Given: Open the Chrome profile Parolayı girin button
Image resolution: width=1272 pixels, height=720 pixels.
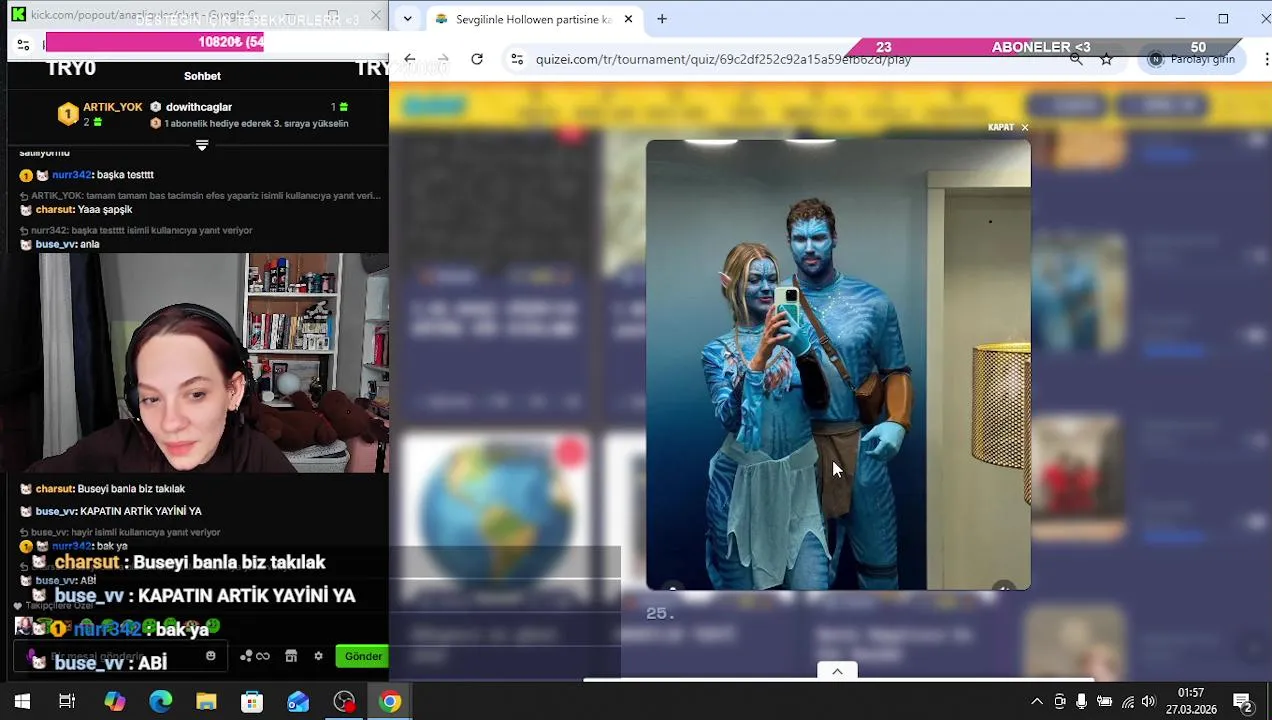Looking at the screenshot, I should [x=1191, y=59].
